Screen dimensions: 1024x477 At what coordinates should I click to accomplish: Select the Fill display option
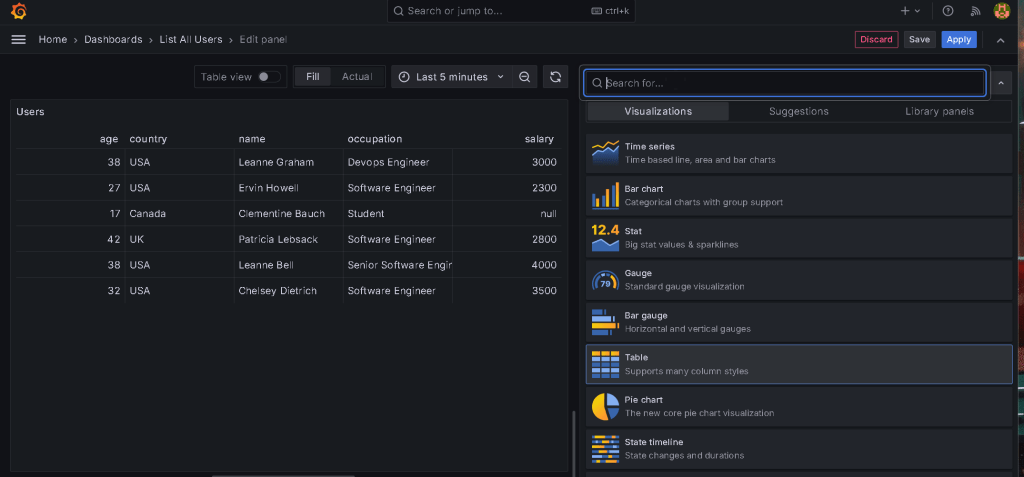pos(313,77)
